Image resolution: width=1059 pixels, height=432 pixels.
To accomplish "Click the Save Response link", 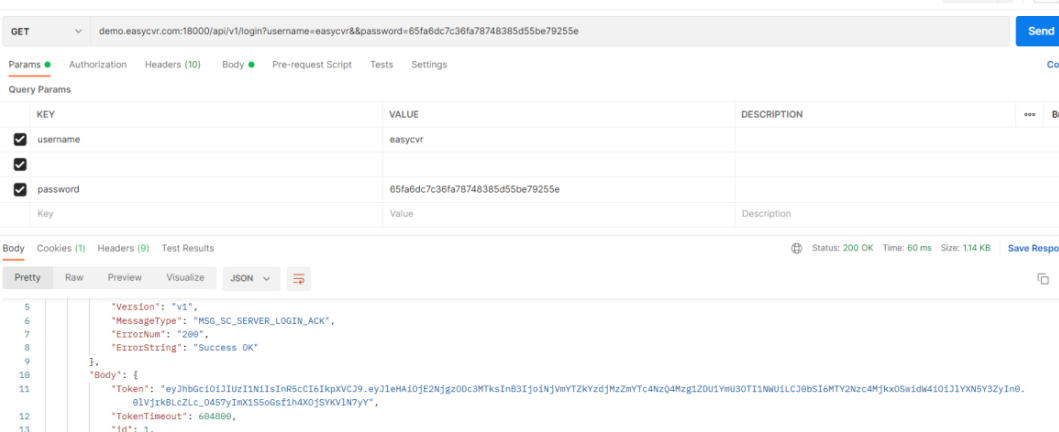I will (1033, 248).
